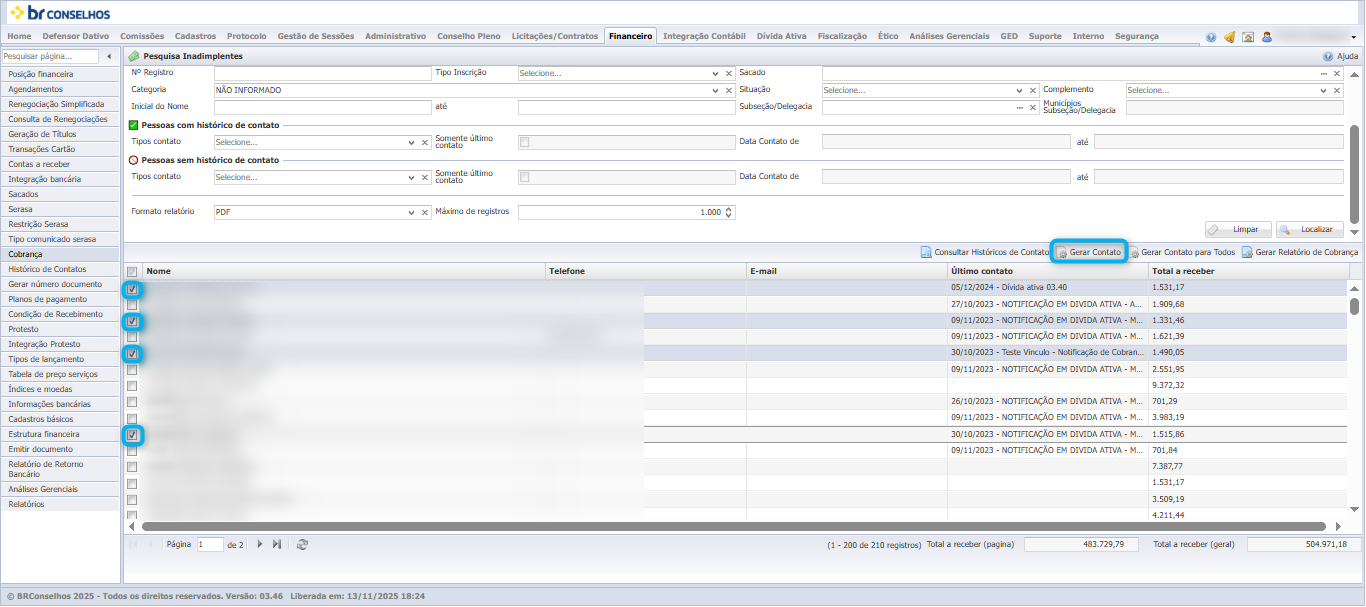1366x607 pixels.
Task: Expand the Formato relatório dropdown
Action: [412, 212]
